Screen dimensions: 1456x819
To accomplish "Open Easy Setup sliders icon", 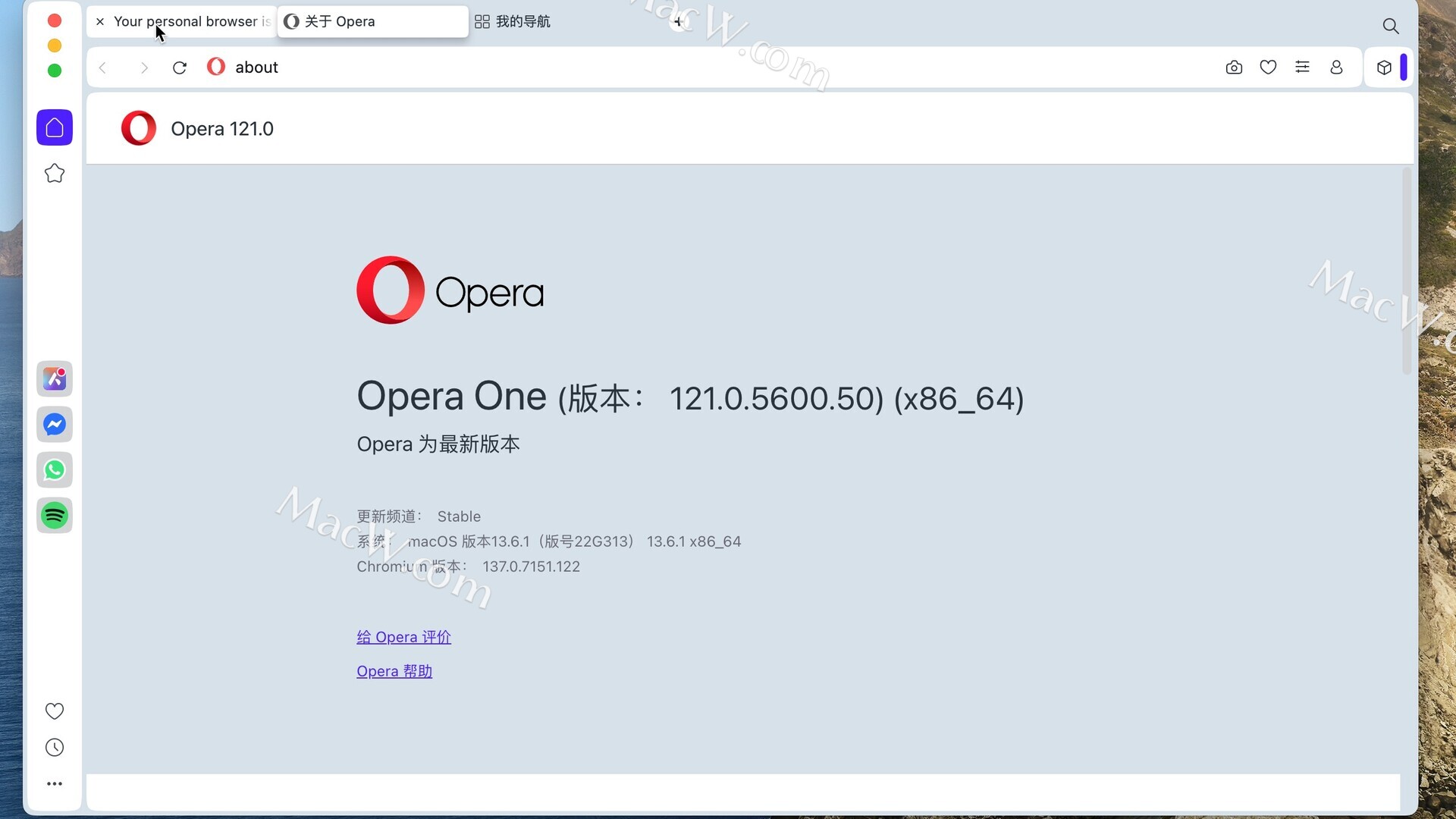I will pyautogui.click(x=1302, y=67).
